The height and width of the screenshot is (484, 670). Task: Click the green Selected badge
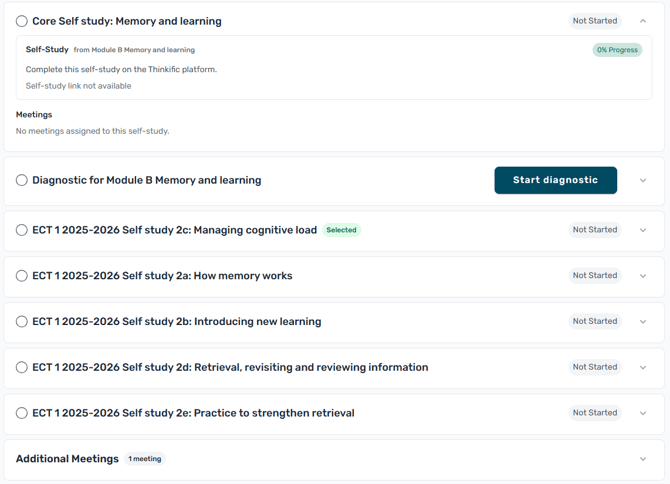click(341, 230)
